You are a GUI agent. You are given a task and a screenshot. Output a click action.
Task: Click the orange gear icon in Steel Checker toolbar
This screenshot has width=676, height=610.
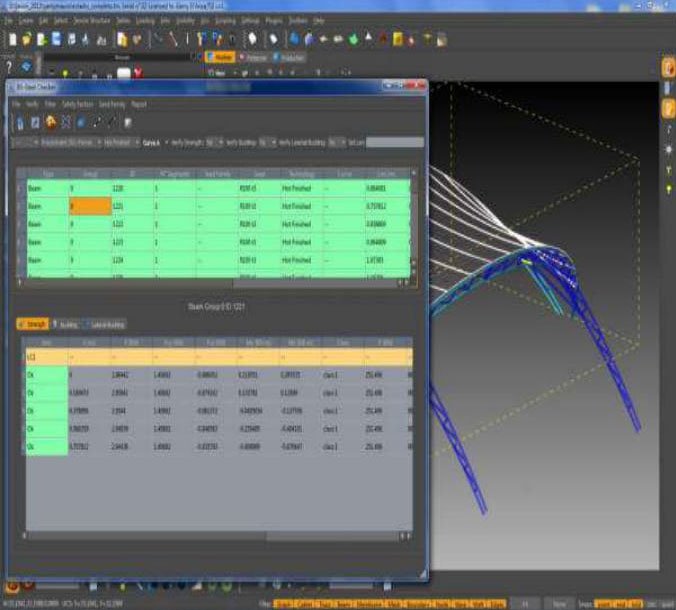coord(51,122)
